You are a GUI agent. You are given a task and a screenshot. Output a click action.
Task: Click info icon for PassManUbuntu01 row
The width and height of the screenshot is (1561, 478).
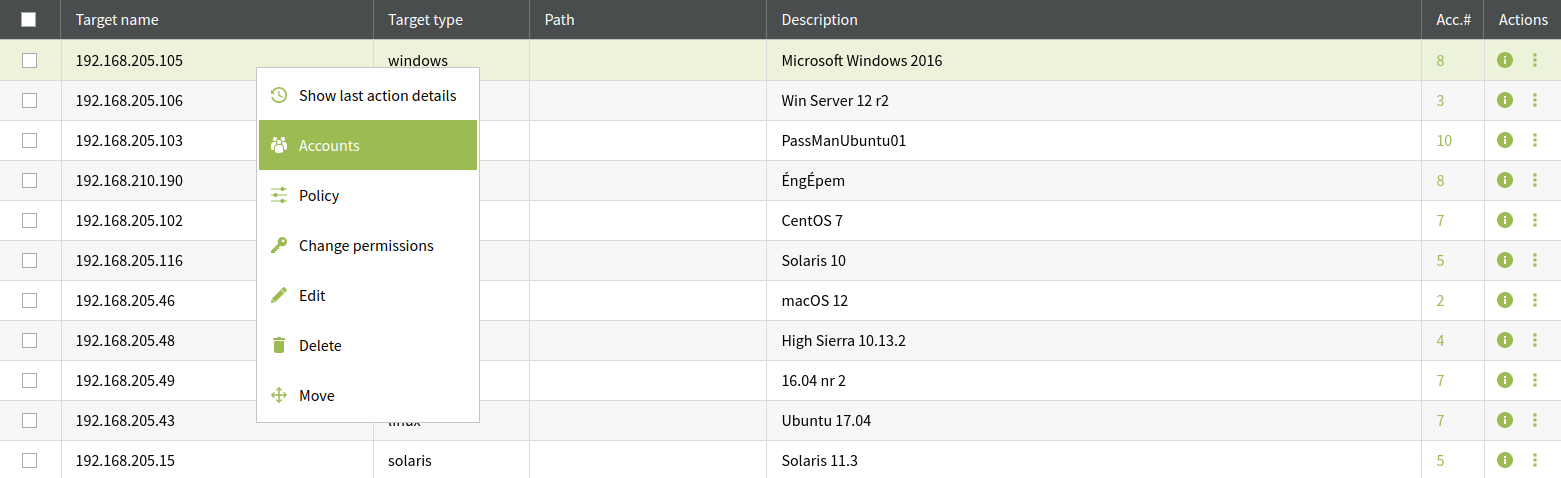click(x=1504, y=140)
